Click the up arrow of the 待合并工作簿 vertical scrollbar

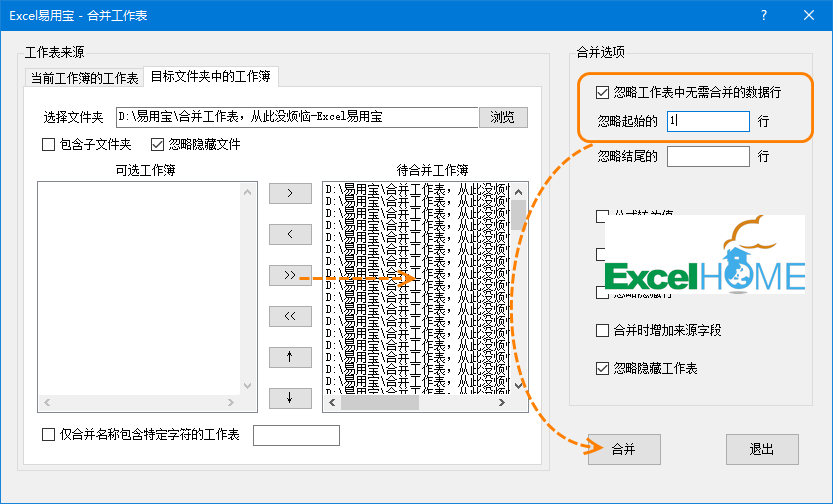(x=519, y=192)
